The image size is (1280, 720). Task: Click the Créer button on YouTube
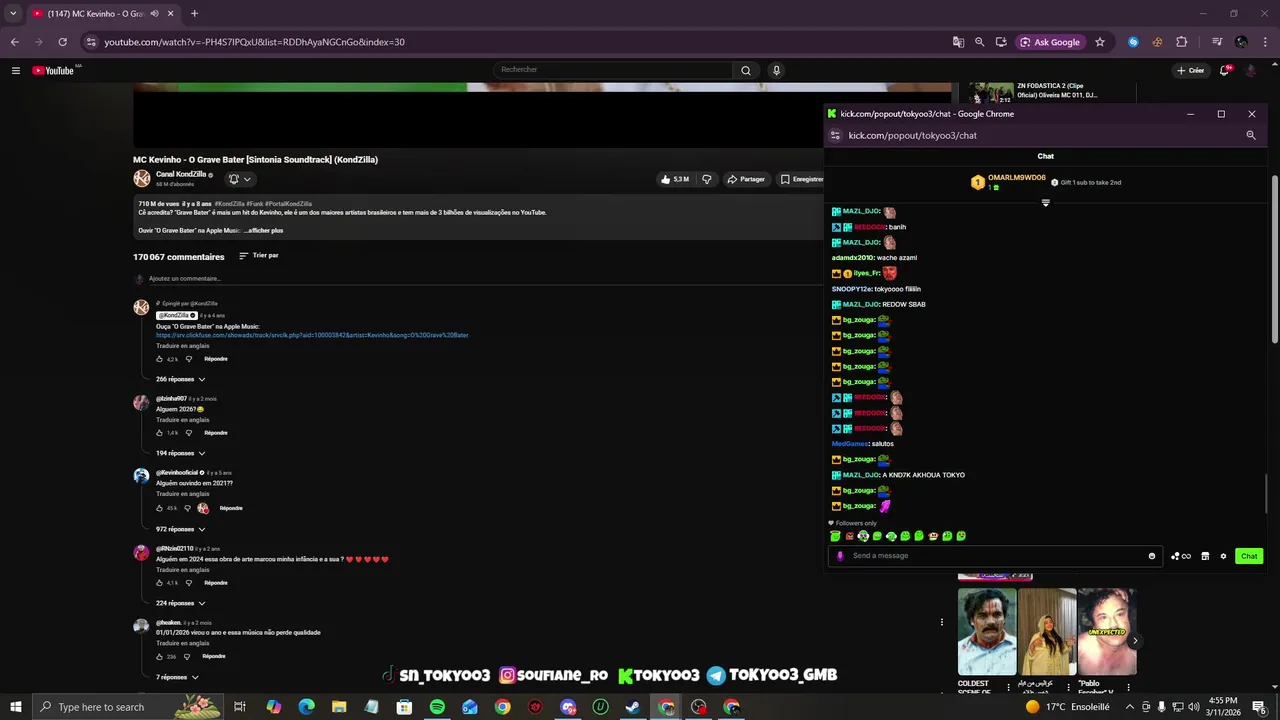tap(1190, 70)
